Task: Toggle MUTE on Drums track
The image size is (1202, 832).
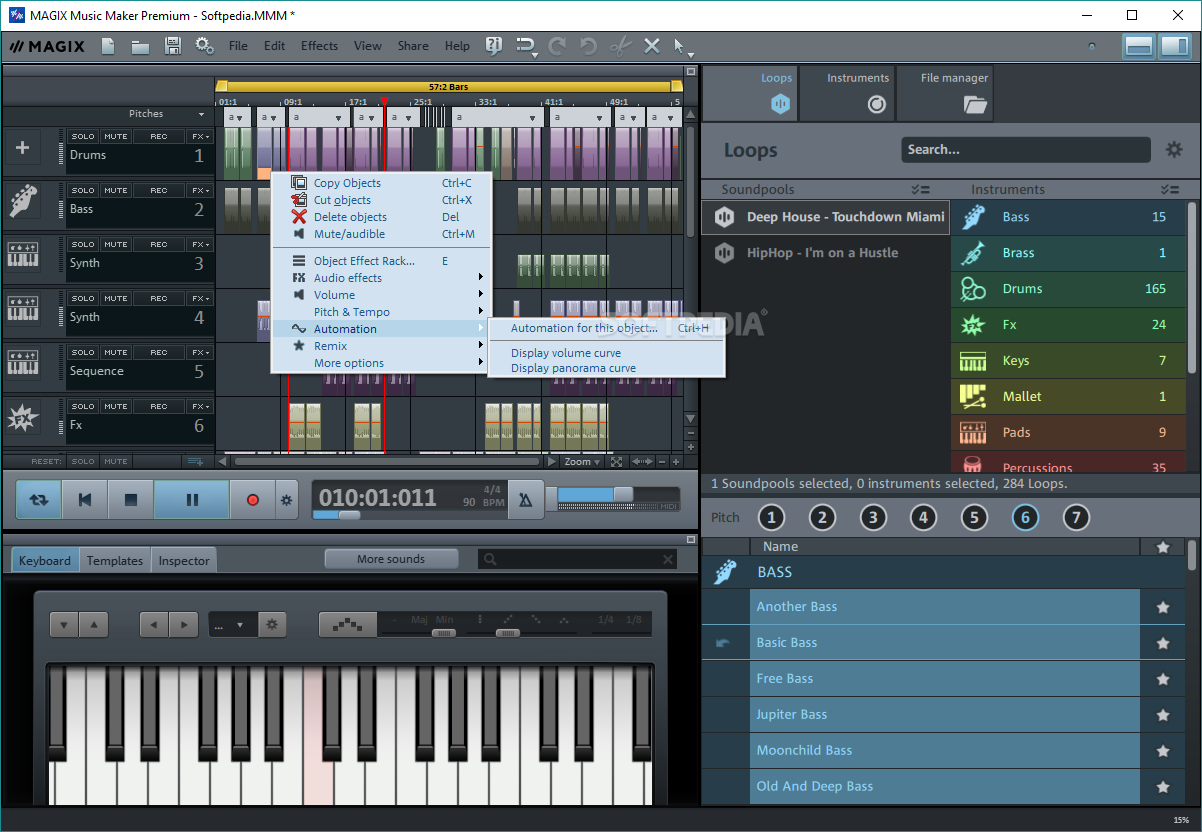Action: tap(116, 136)
